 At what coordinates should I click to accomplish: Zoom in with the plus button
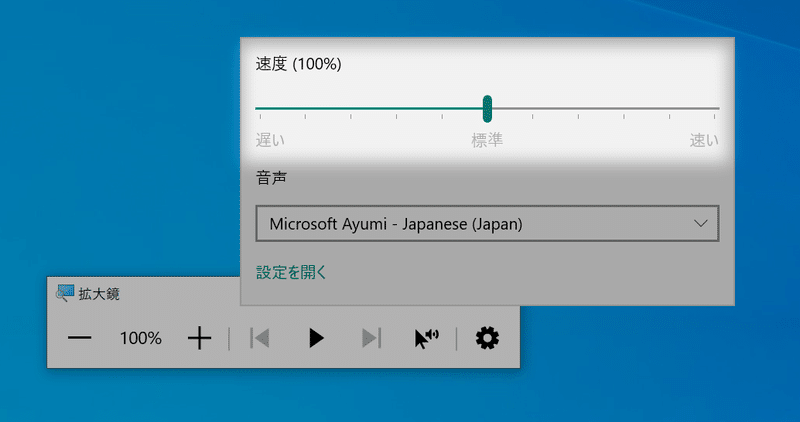199,338
